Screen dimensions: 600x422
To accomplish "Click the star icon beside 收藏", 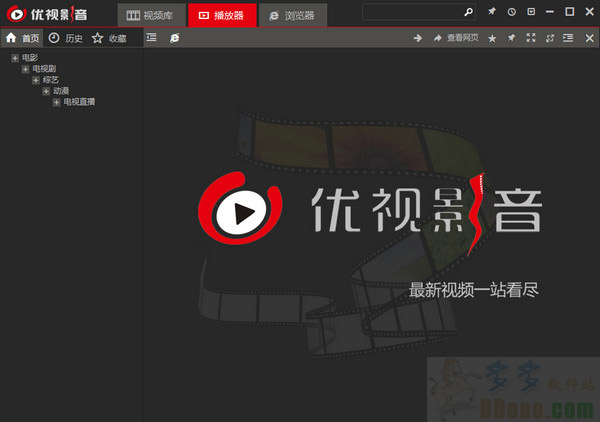I will 98,38.
